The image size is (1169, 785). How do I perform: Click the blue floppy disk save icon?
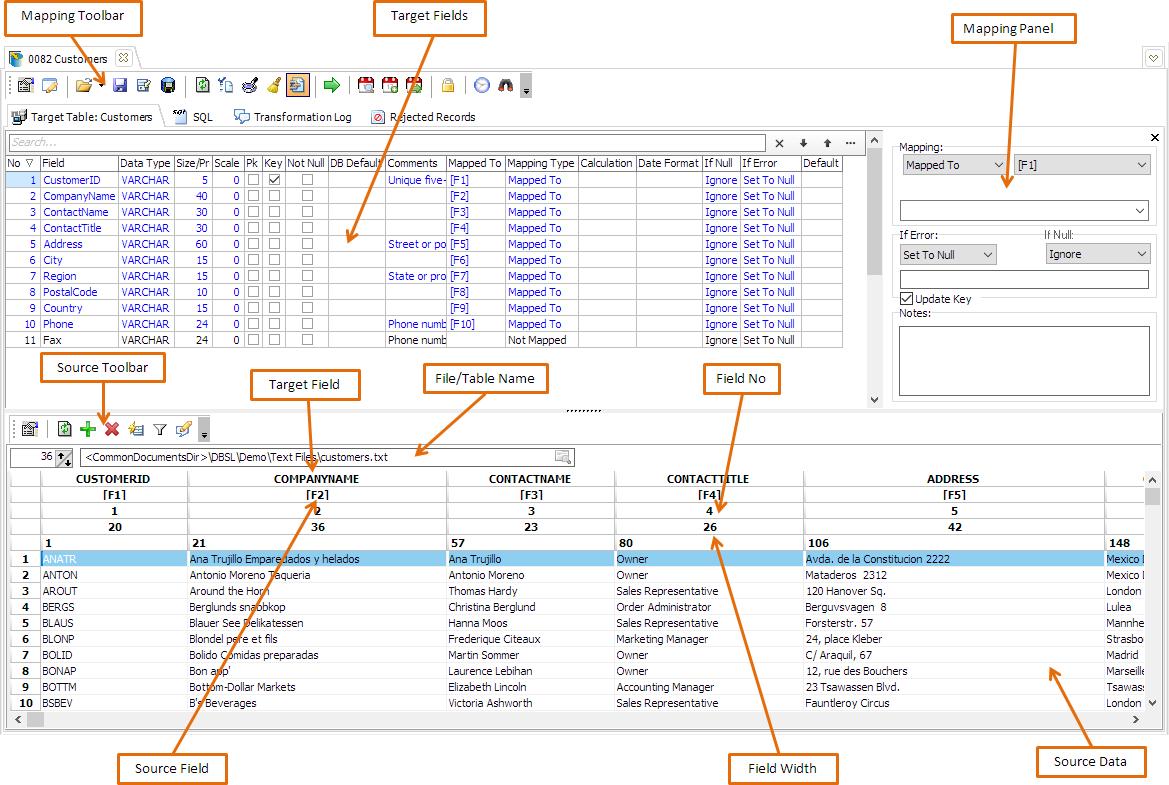(x=120, y=86)
